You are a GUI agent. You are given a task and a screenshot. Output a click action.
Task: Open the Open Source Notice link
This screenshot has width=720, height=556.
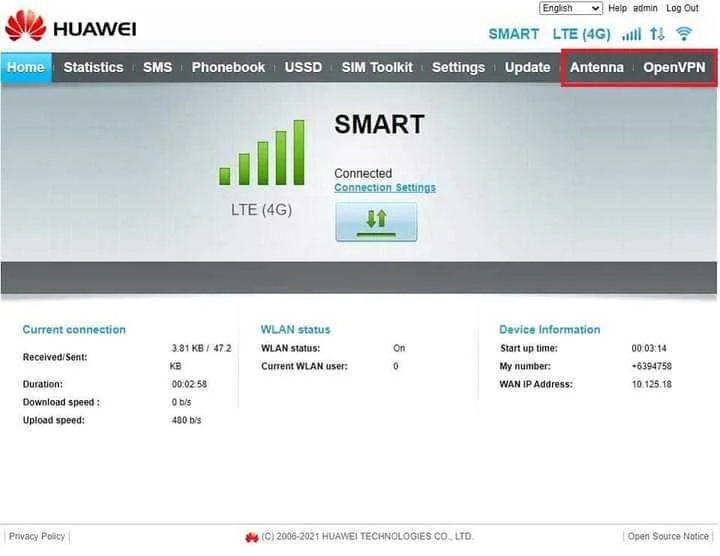coord(668,536)
